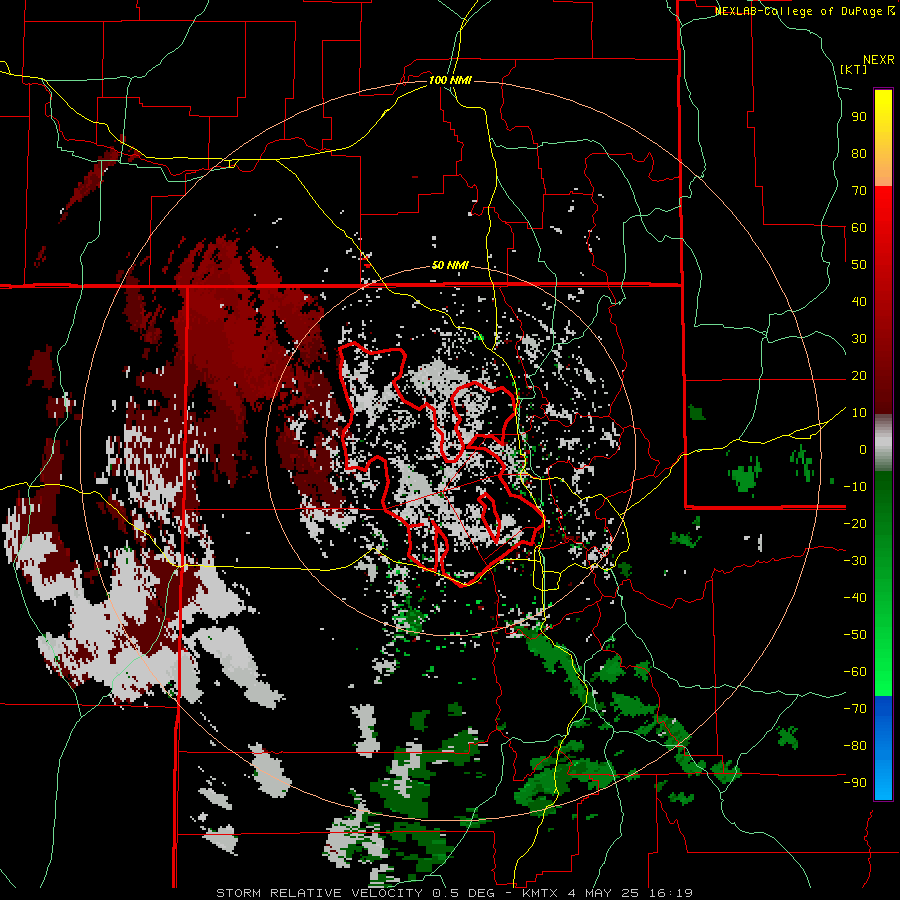The width and height of the screenshot is (900, 900).
Task: Click the 60 value on velocity scale
Action: [859, 228]
